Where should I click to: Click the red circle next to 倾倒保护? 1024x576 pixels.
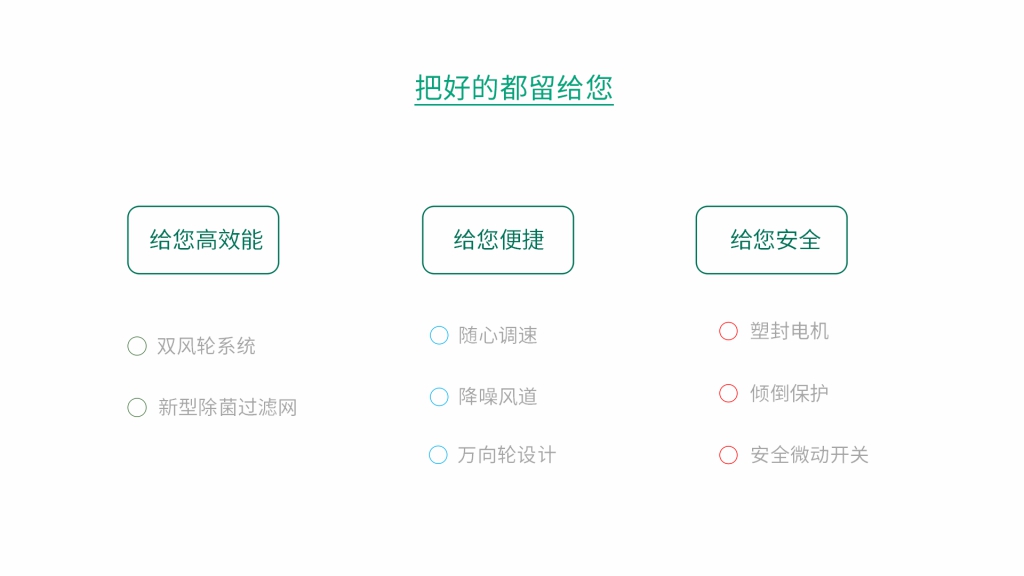[729, 393]
